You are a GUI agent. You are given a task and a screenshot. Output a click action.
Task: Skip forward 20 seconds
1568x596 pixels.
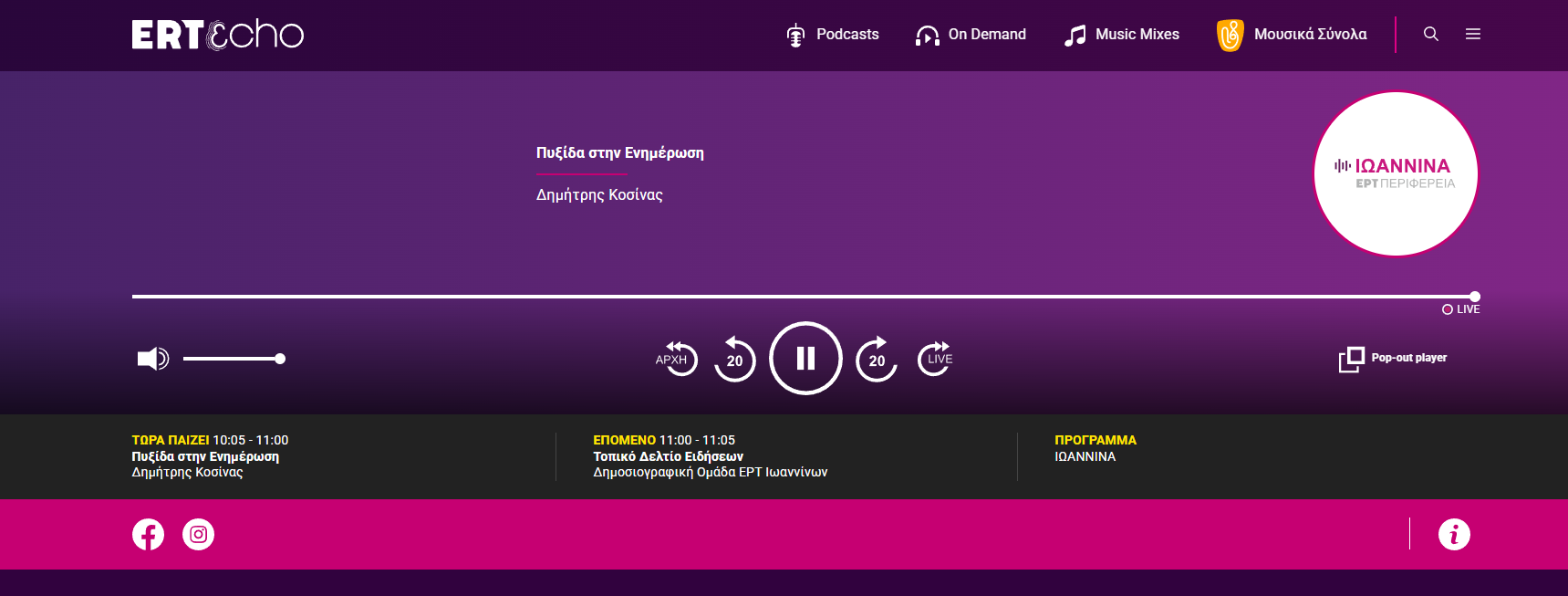(877, 359)
